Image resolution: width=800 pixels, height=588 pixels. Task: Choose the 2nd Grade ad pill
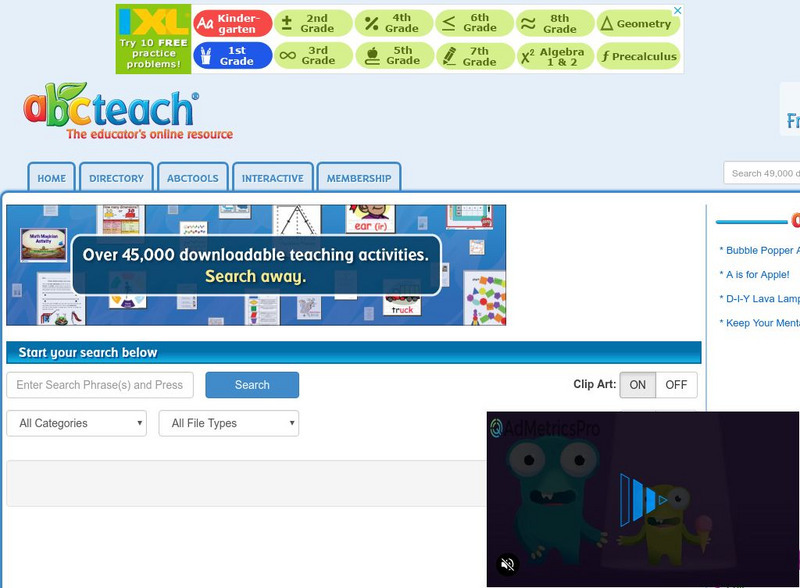pyautogui.click(x=313, y=23)
